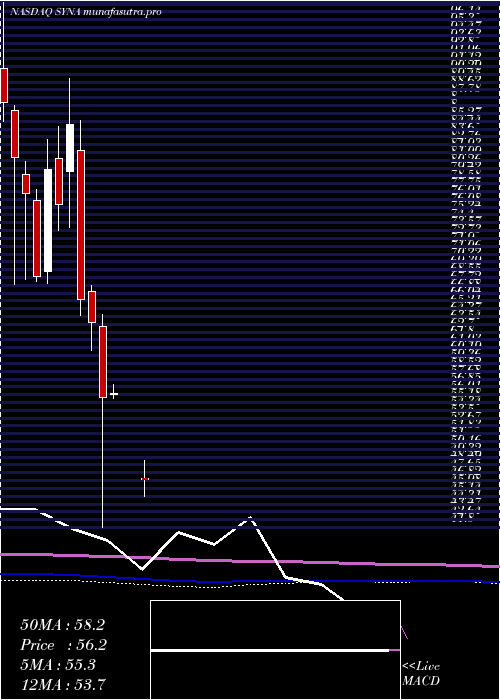Click the white cross doji marker
The image size is (500, 700).
click(113, 394)
